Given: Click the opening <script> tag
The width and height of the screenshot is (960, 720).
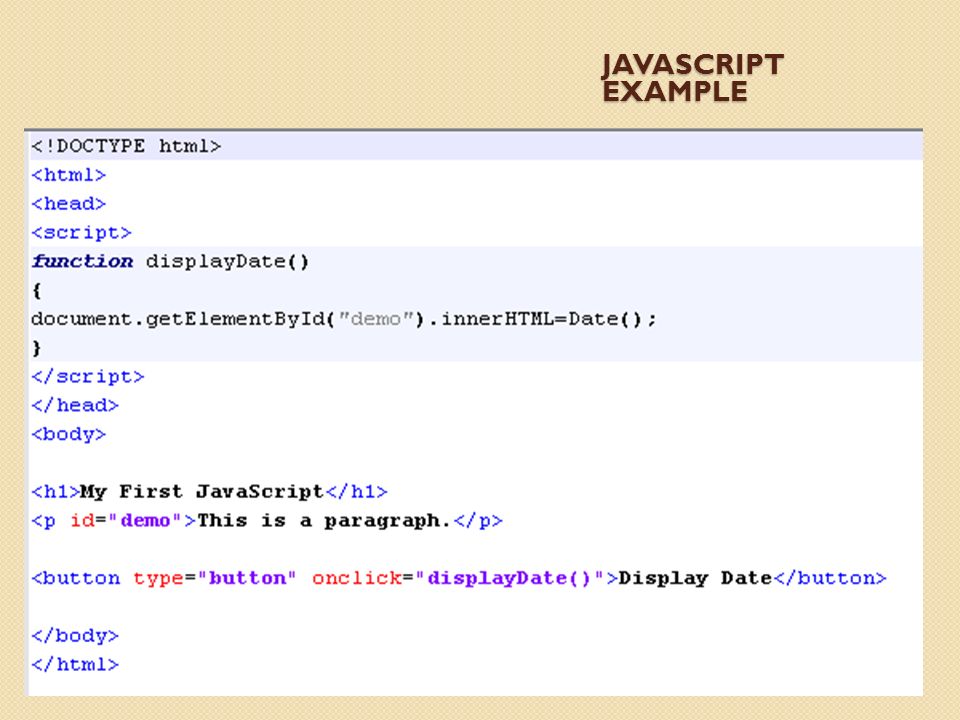Looking at the screenshot, I should 81,233.
